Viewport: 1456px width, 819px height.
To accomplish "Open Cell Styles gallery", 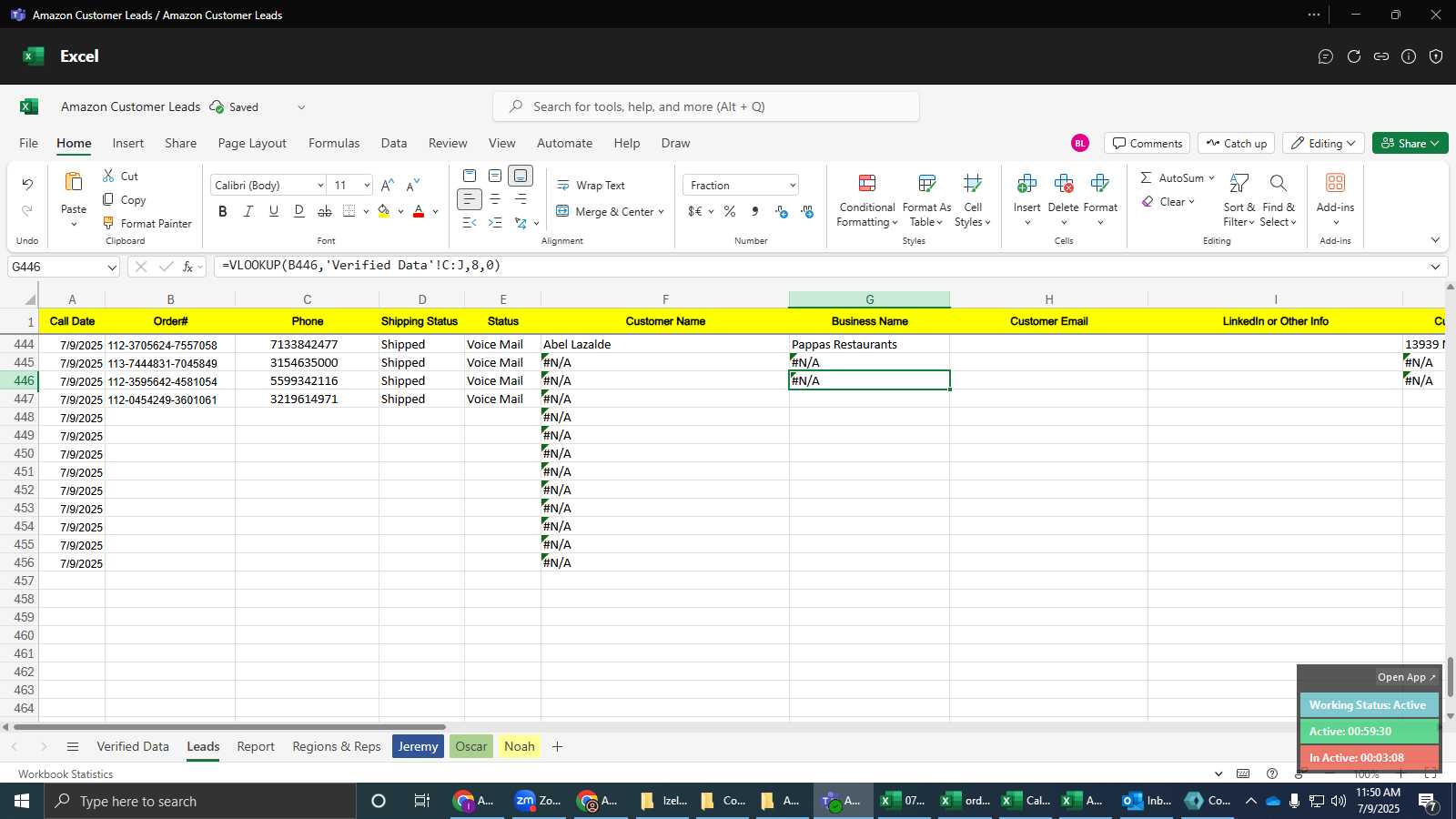I will (973, 201).
